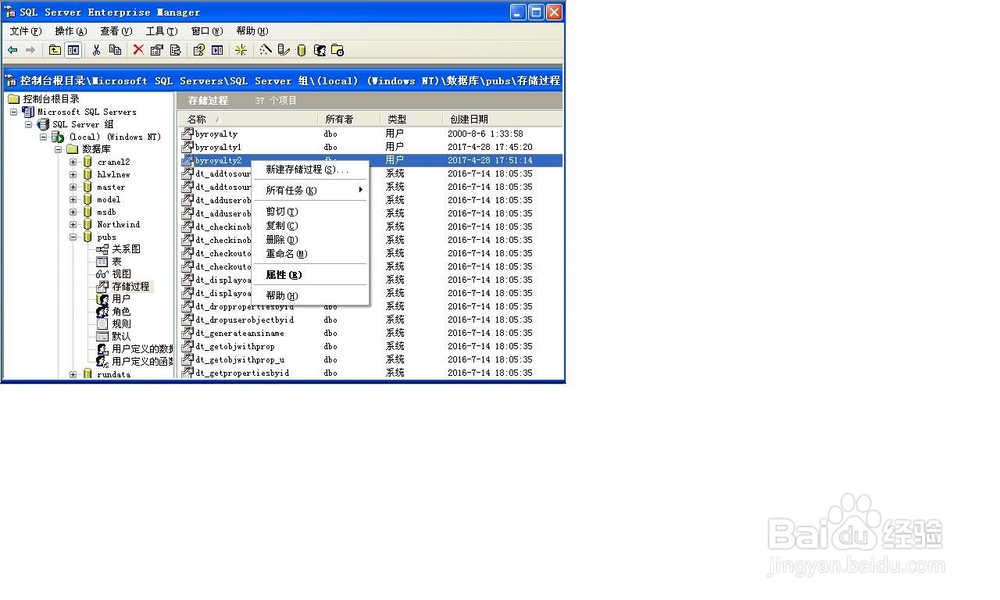Viewport: 1000px width, 600px height.
Task: Click the Back arrow toolbar icon
Action: point(13,50)
